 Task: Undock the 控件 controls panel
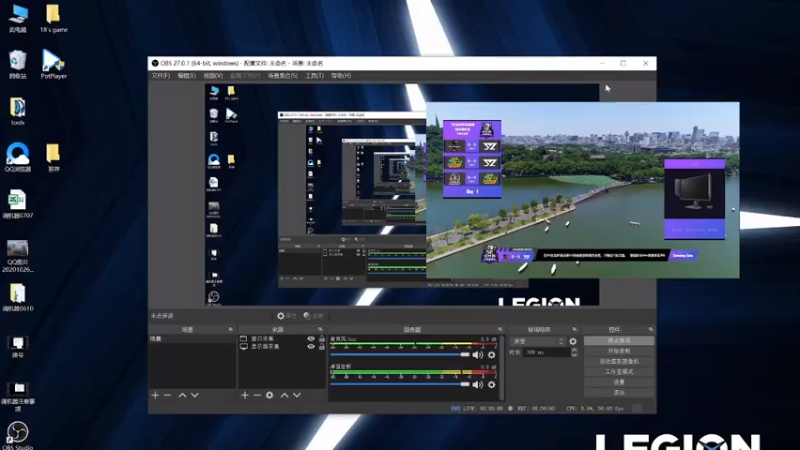651,329
